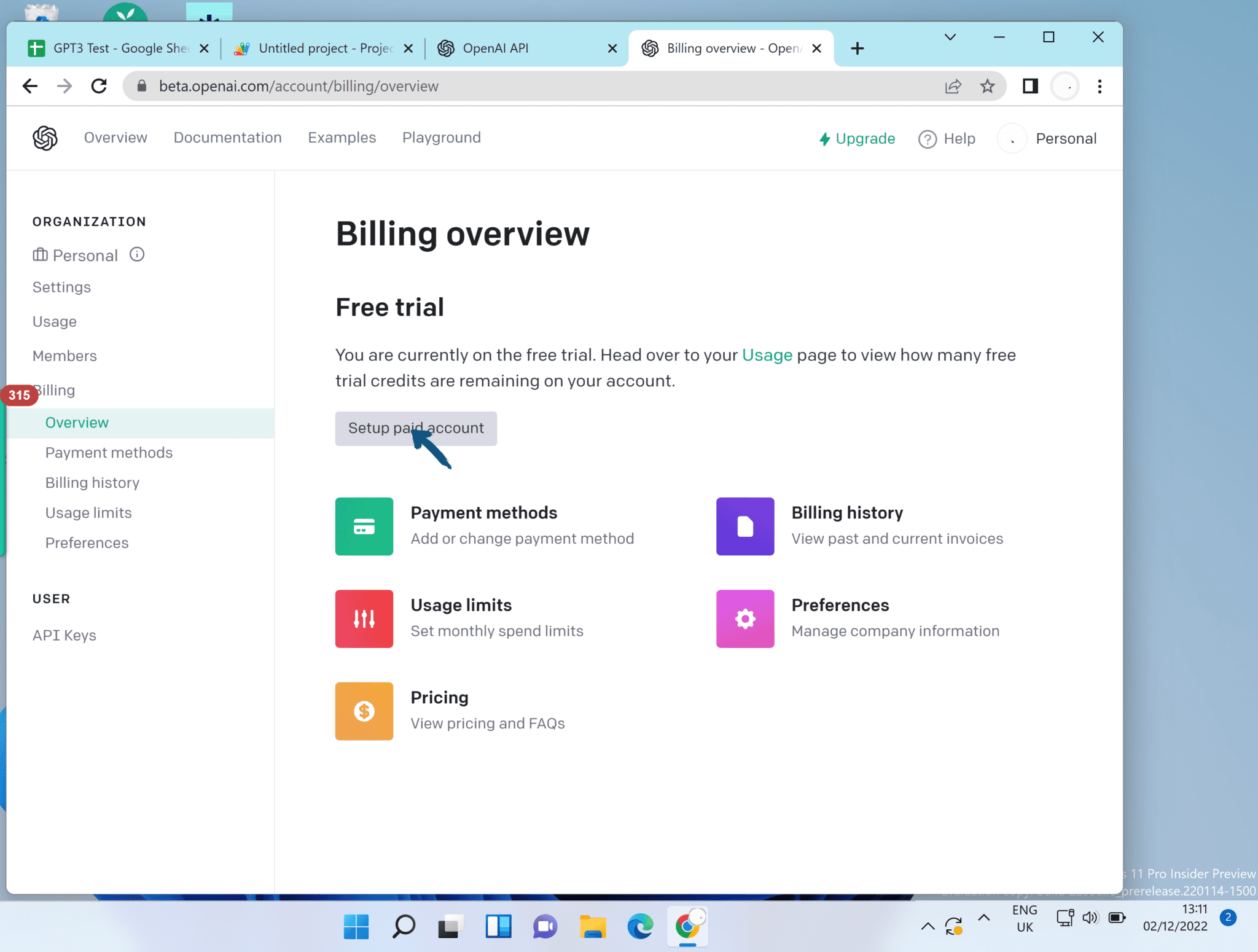Open Microsoft Edge from the taskbar

pyautogui.click(x=639, y=926)
